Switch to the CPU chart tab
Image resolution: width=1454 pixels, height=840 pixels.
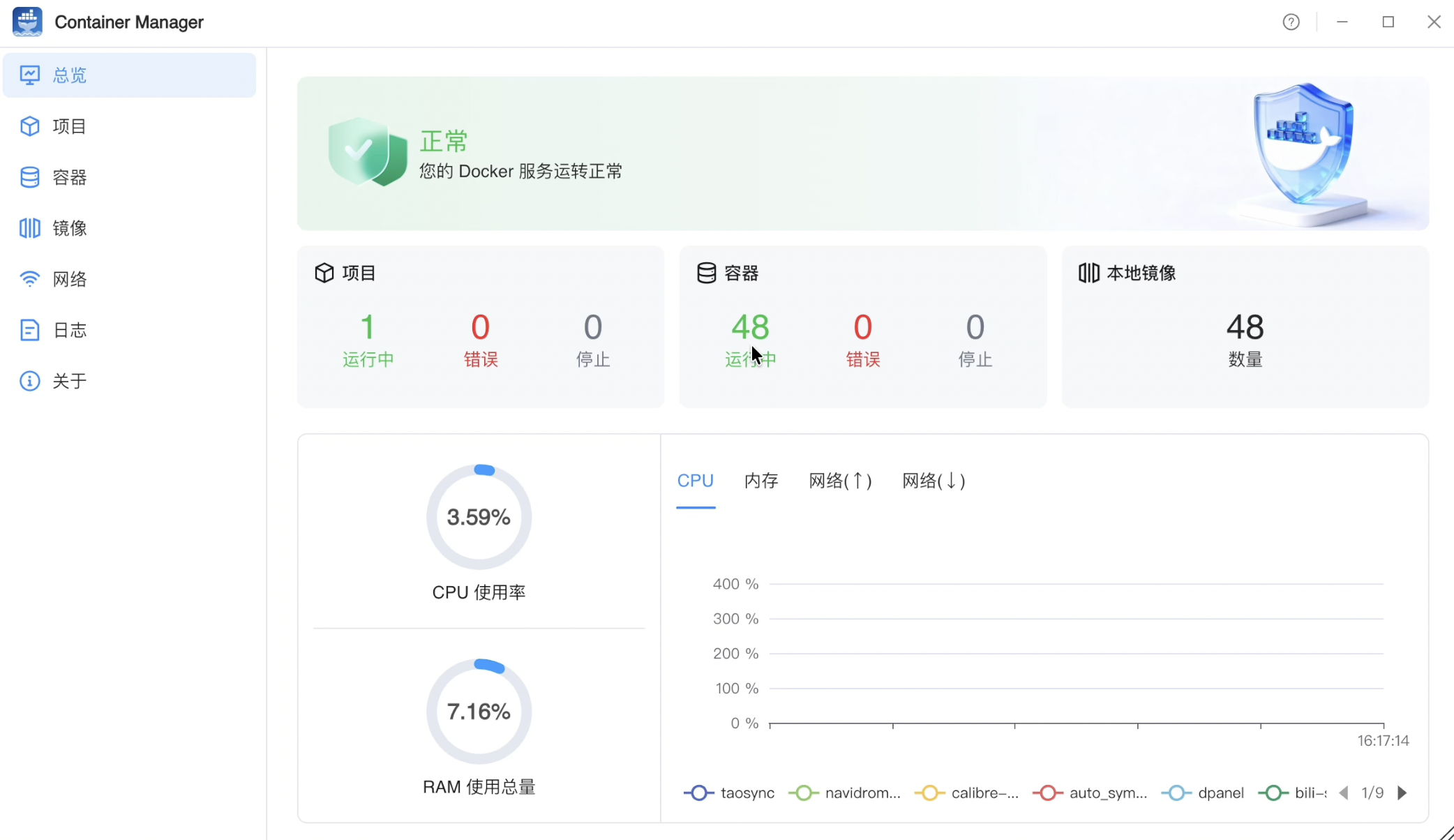696,481
